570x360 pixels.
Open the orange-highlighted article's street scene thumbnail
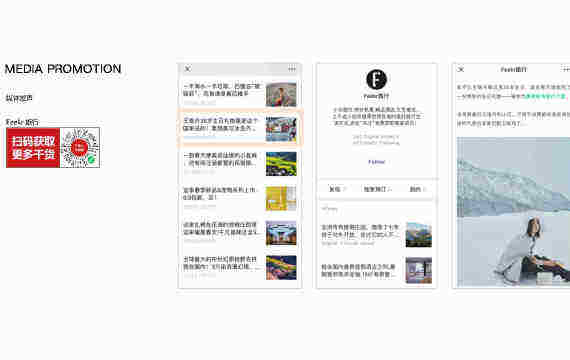point(281,129)
